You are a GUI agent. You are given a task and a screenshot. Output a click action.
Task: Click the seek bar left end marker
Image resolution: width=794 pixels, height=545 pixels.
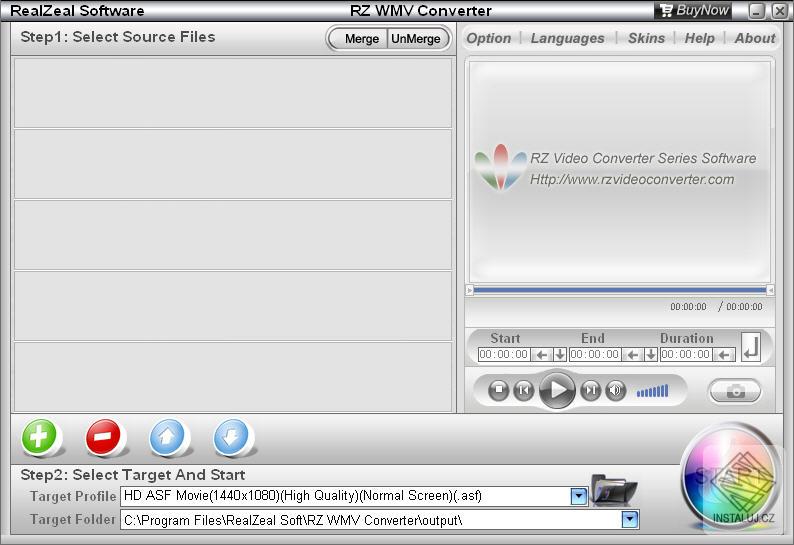point(469,290)
